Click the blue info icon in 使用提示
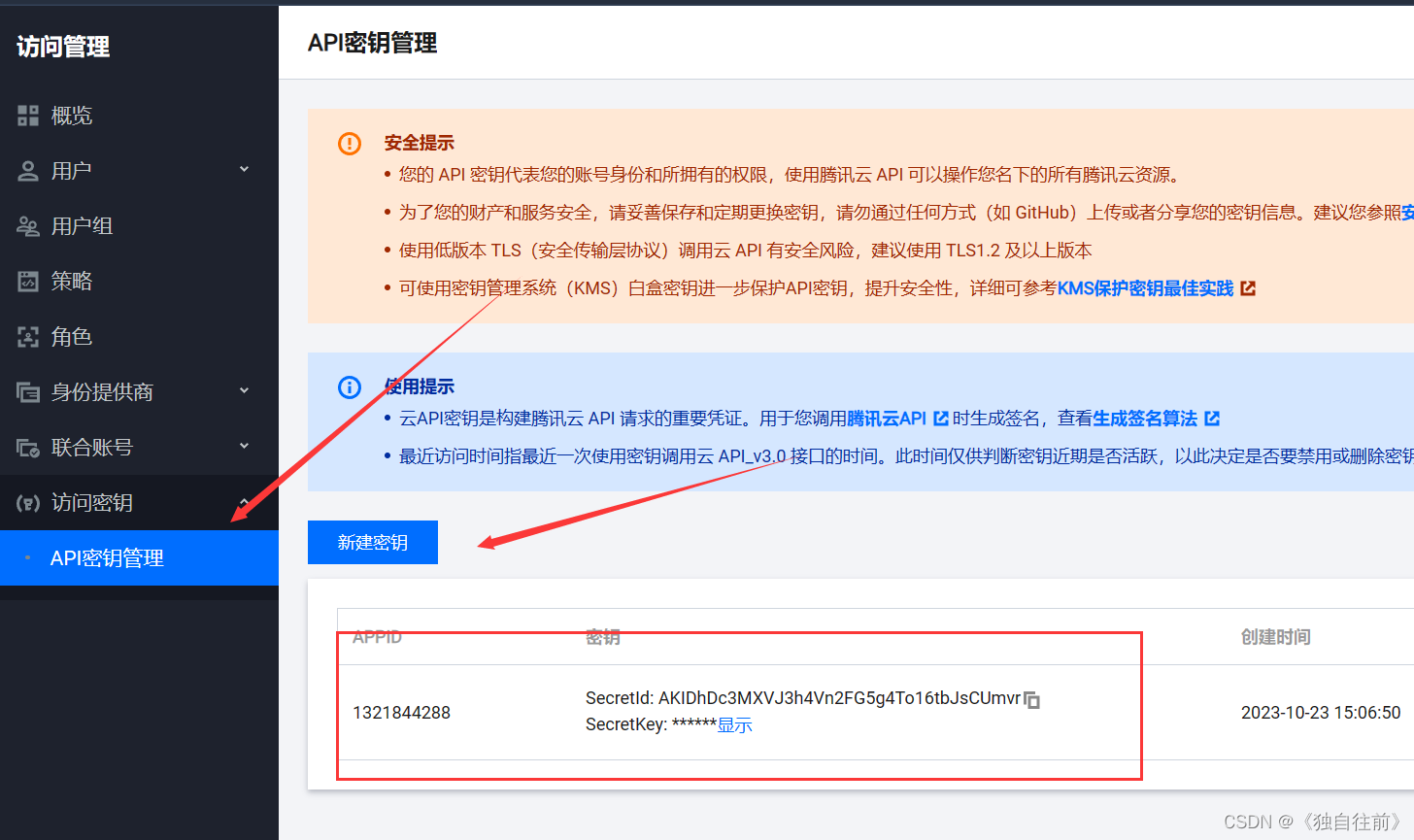 coord(349,386)
